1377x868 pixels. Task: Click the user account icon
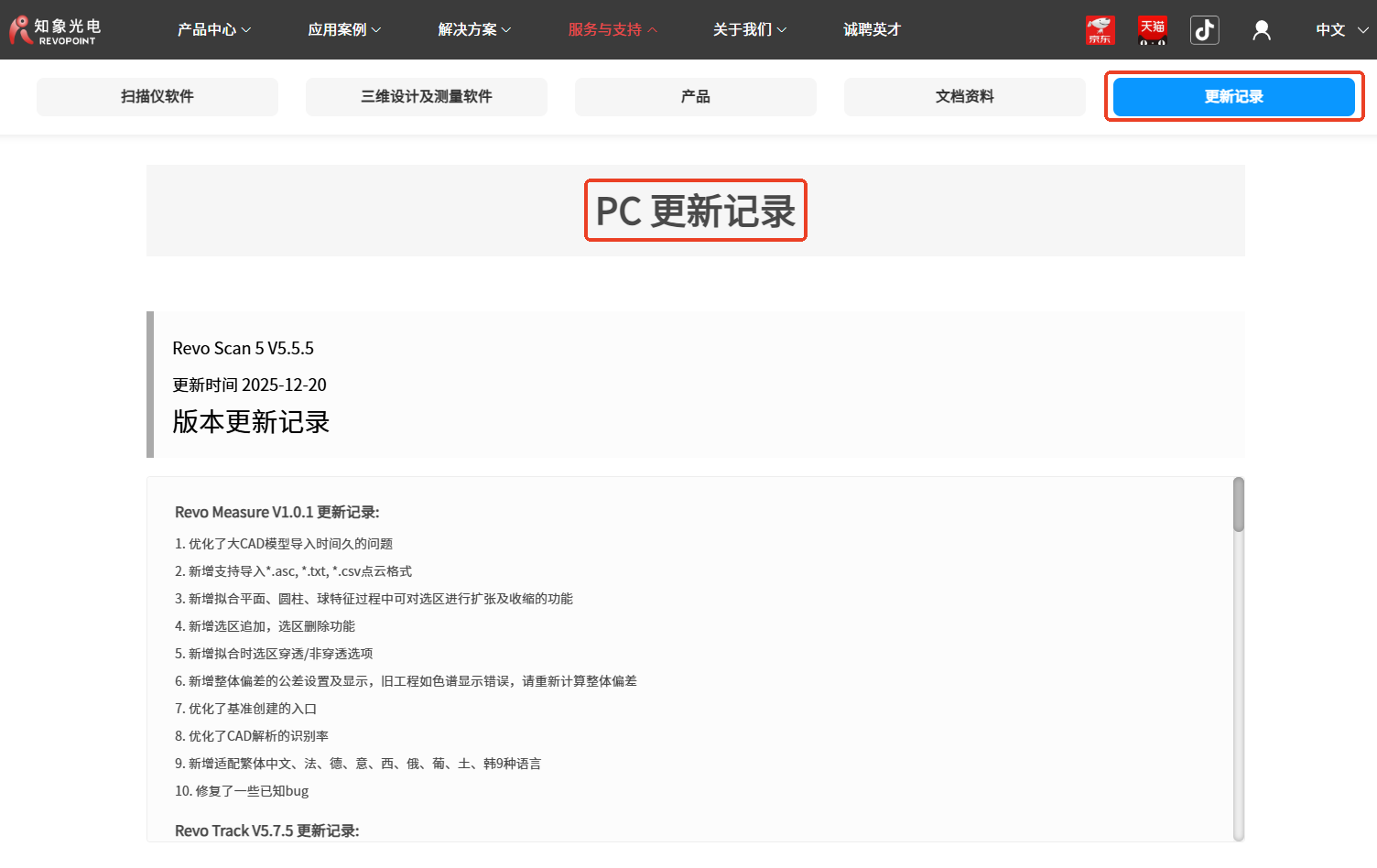coord(1262,30)
